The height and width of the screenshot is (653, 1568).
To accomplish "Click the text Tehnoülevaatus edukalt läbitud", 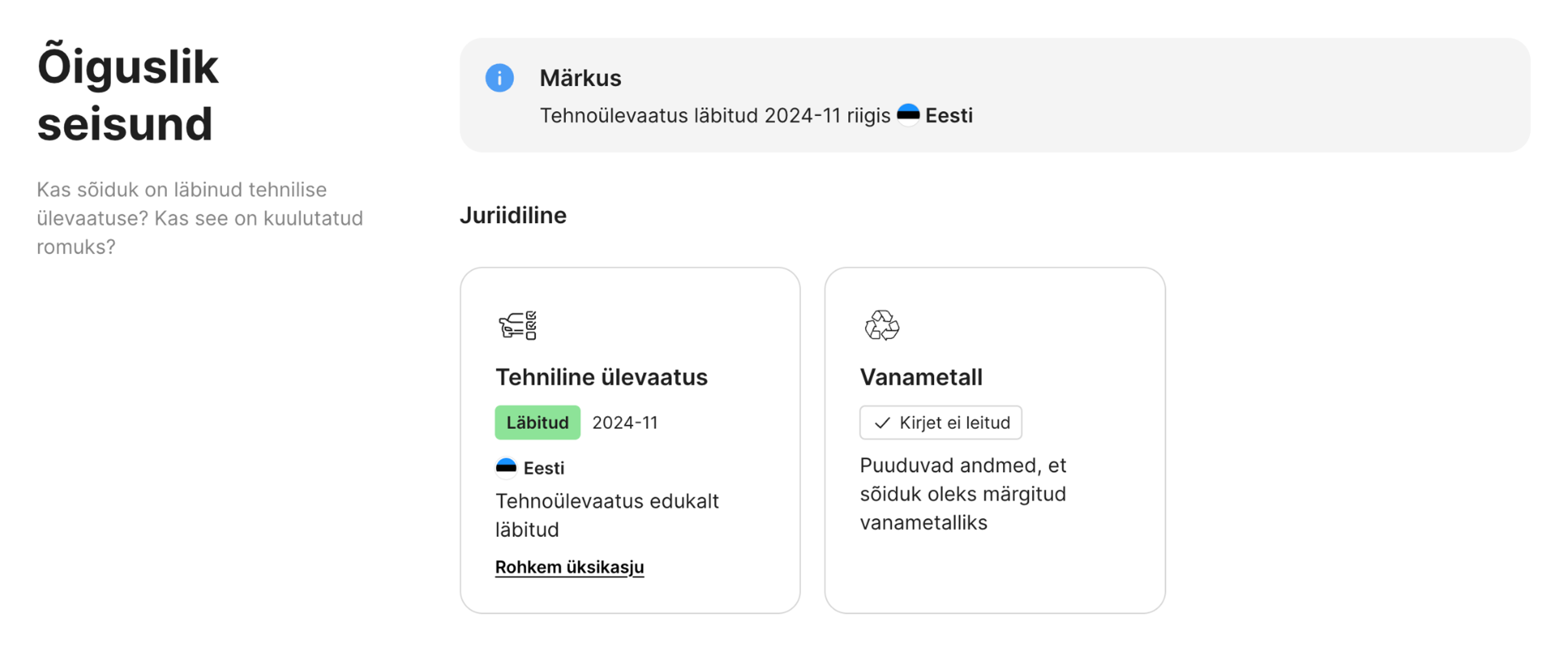I will tap(608, 515).
